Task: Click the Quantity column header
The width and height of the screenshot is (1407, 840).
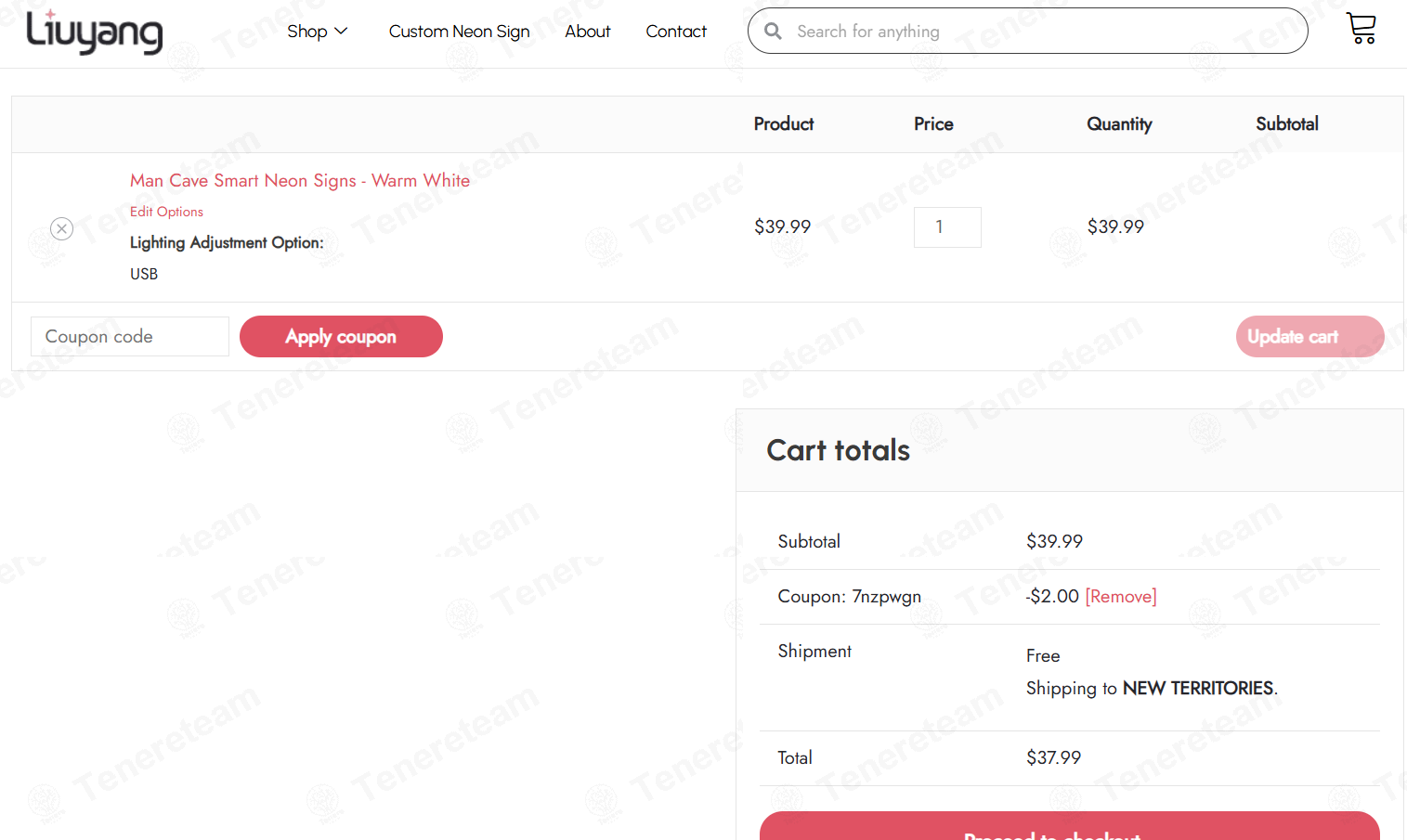Action: (1119, 124)
